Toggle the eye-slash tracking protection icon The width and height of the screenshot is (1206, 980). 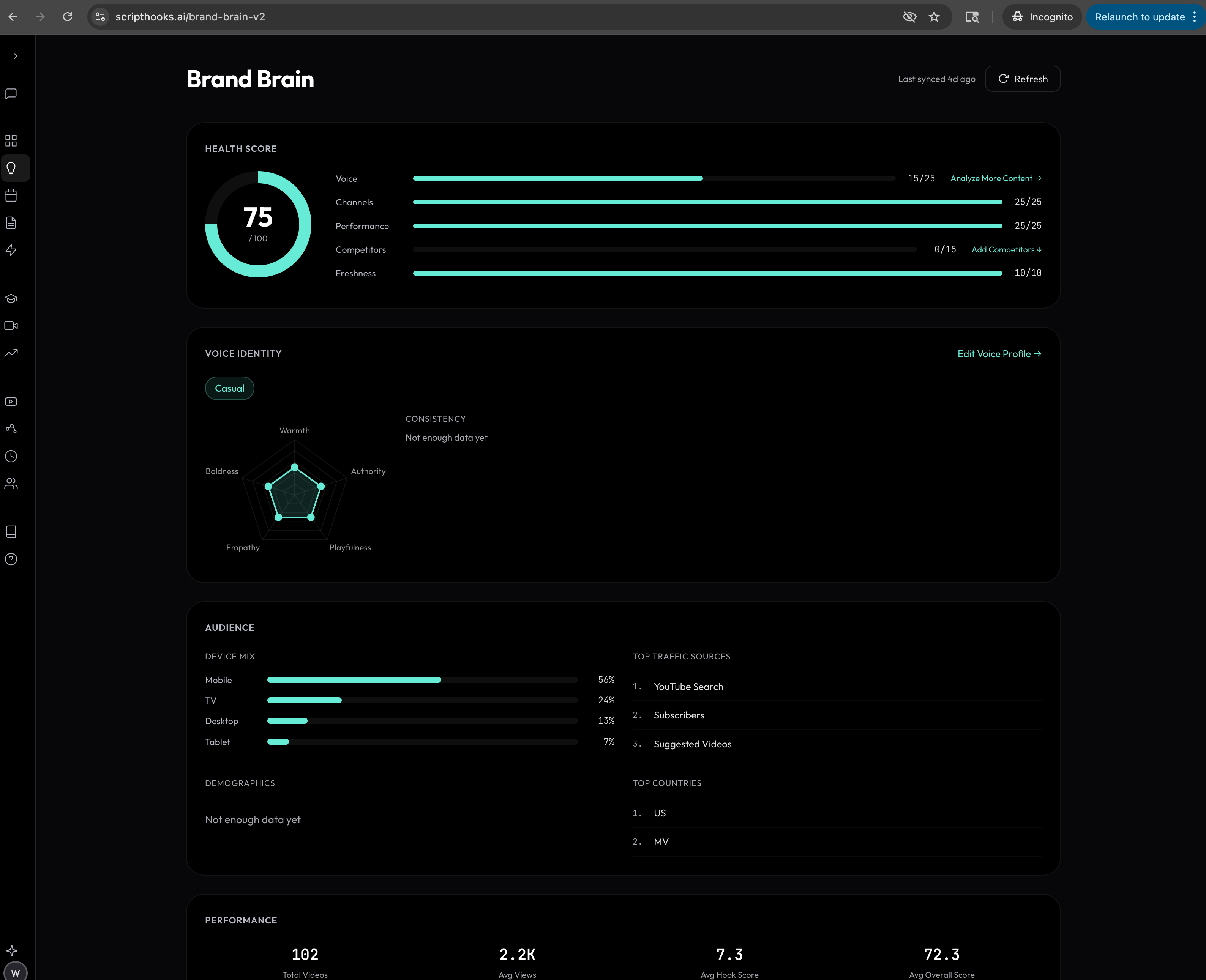(x=909, y=17)
